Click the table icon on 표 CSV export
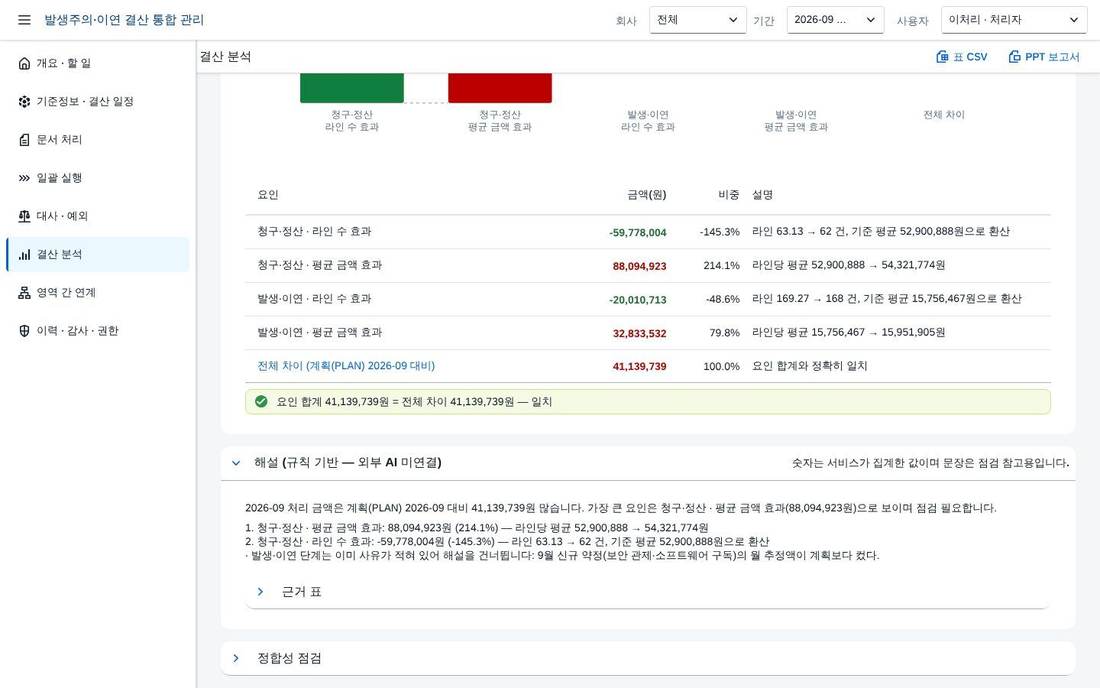The height and width of the screenshot is (688, 1100). [942, 57]
